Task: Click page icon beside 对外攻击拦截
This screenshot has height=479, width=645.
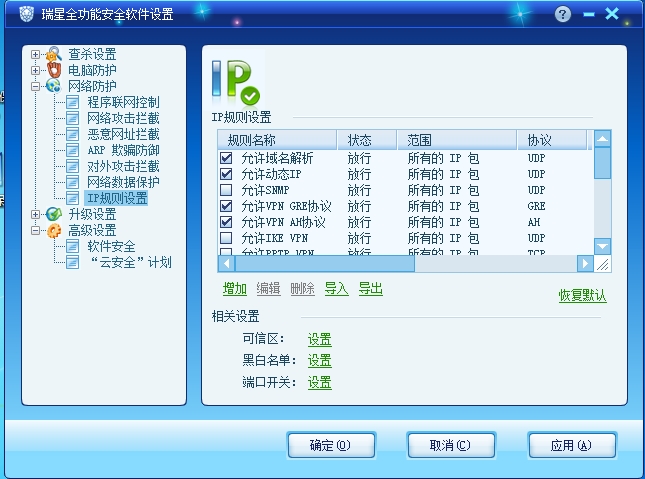Action: pos(72,166)
